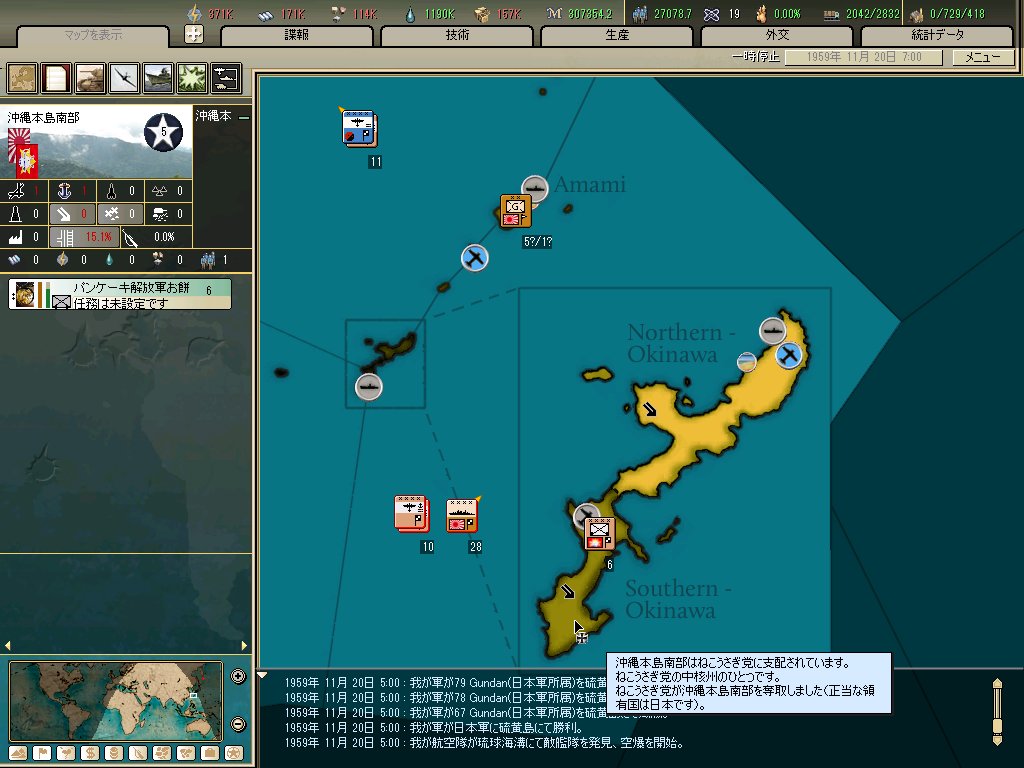The height and width of the screenshot is (768, 1024).
Task: Show naval units list with warship icon
Action: point(158,78)
